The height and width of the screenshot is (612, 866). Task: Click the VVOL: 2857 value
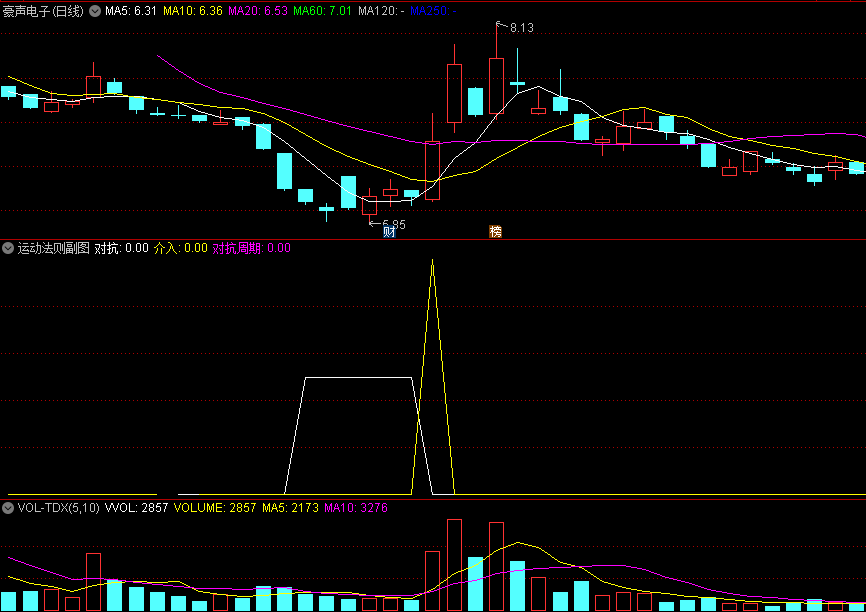pyautogui.click(x=136, y=508)
